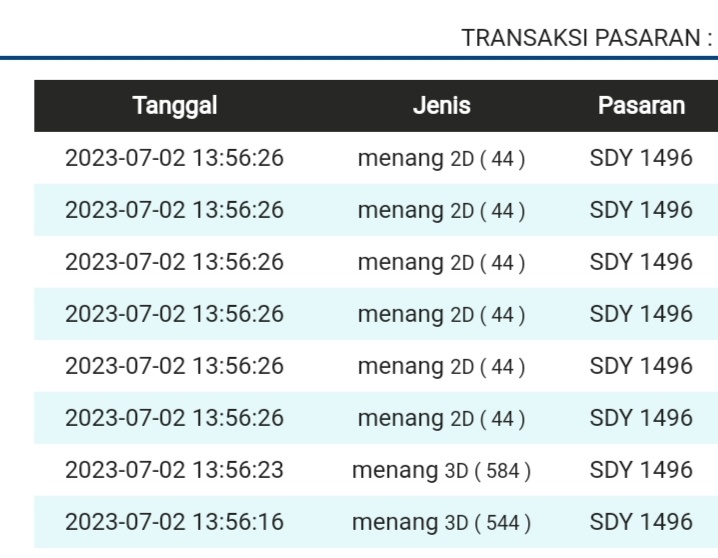Screen dimensions: 718x558
Task: Click the TRANSAKSI PASARAN heading text
Action: [587, 38]
